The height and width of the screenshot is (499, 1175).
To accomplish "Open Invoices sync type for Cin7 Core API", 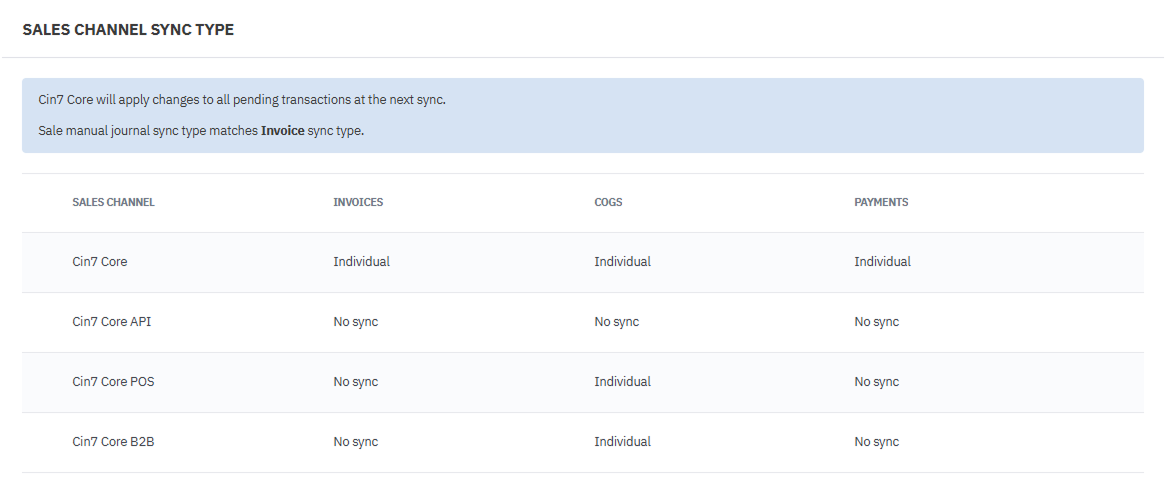I will [x=355, y=322].
